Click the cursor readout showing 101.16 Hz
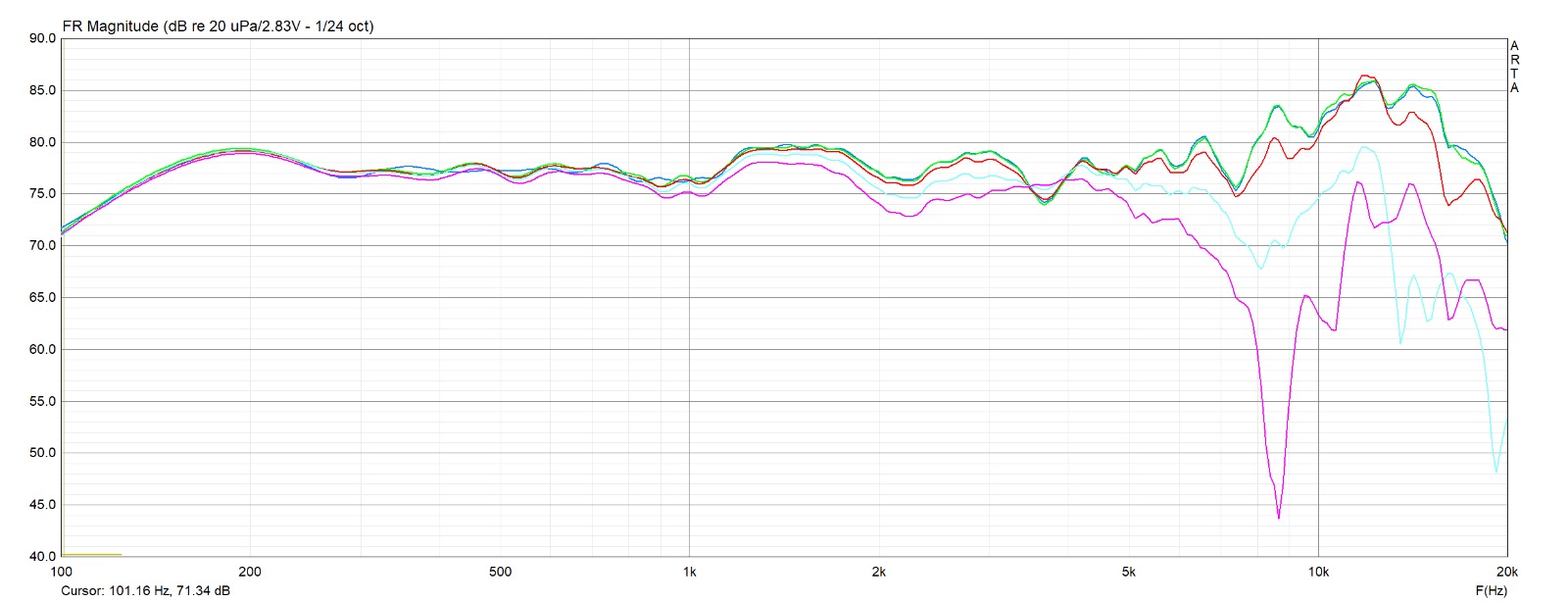The width and height of the screenshot is (1568, 602). coord(146,590)
